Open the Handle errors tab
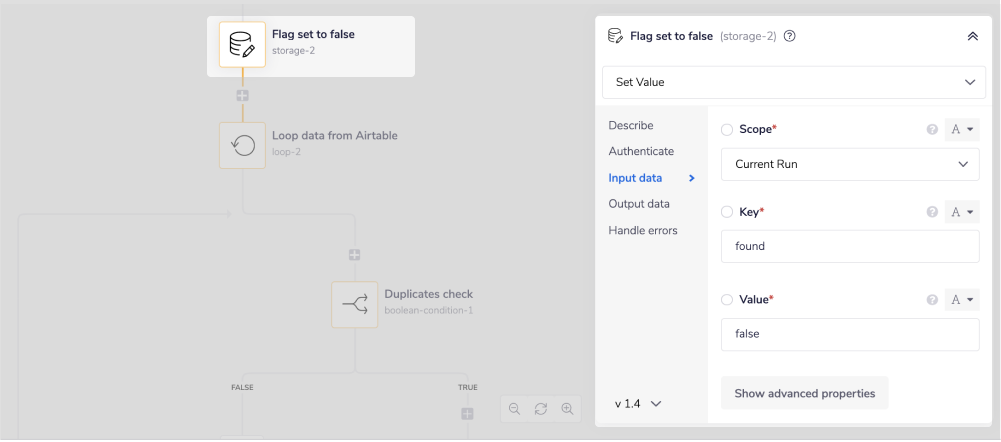The width and height of the screenshot is (1001, 442). point(643,230)
